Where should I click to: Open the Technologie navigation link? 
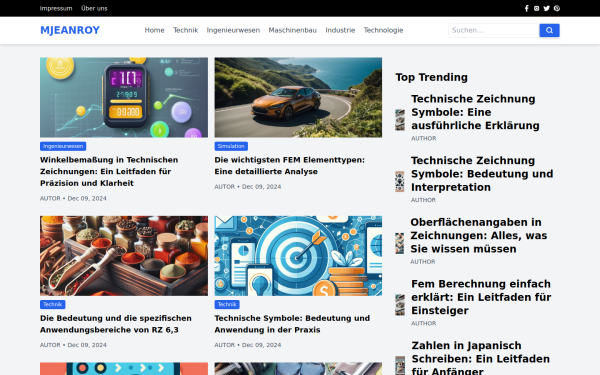click(383, 30)
